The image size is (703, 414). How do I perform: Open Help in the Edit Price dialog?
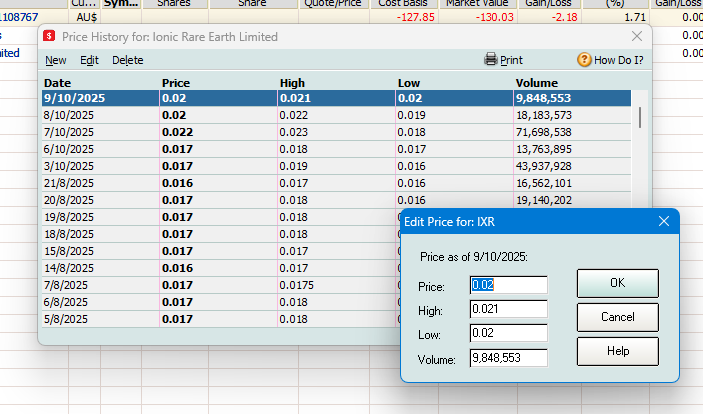tap(617, 351)
